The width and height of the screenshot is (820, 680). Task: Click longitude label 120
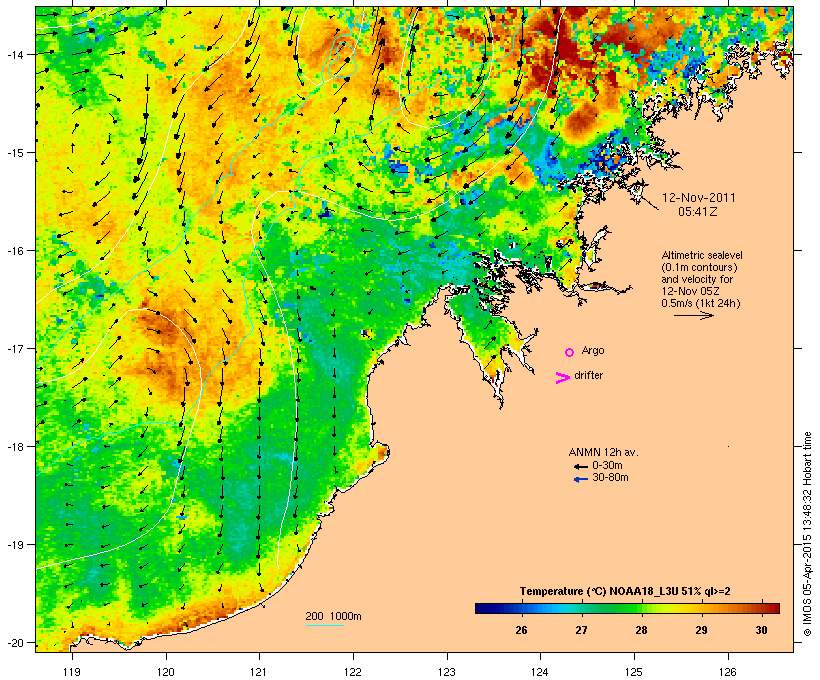[x=166, y=672]
